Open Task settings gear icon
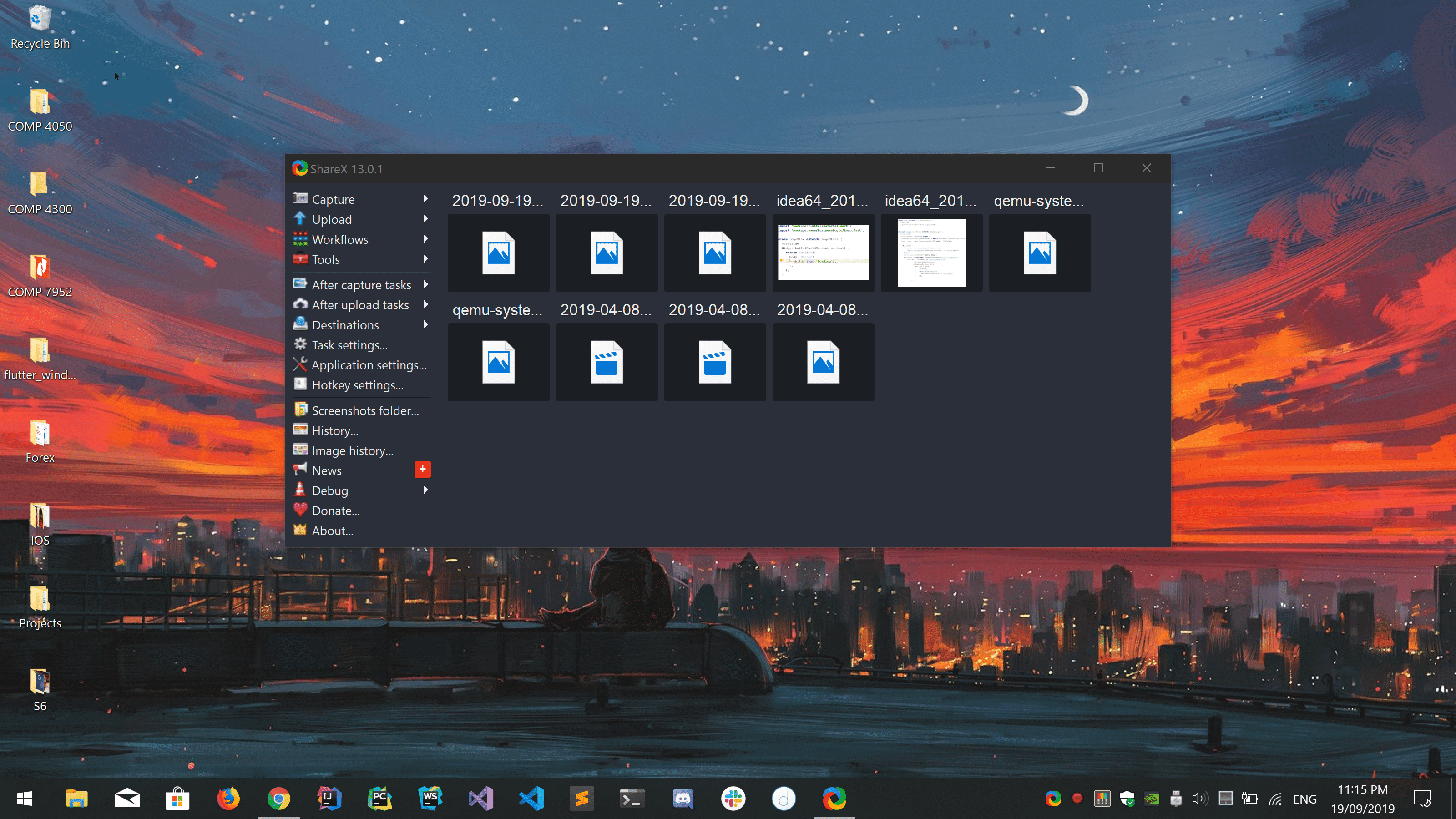1456x819 pixels. click(x=300, y=344)
